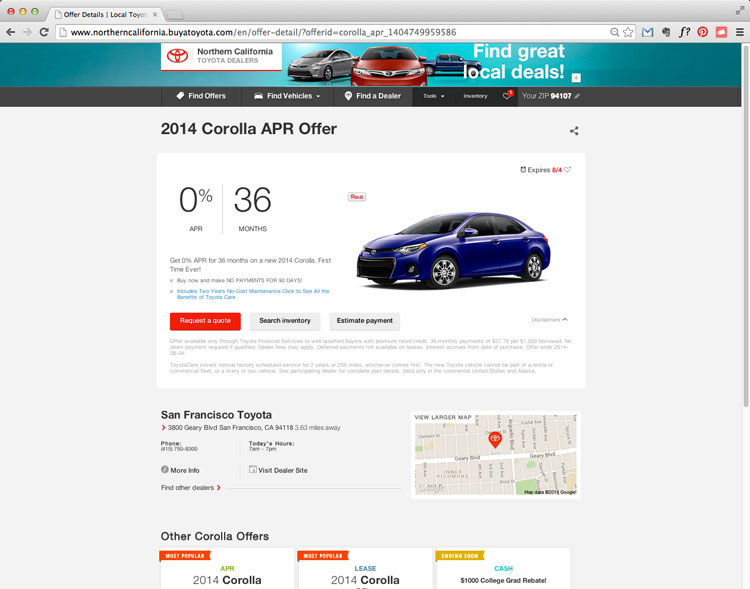Toggle fullscreen using window expand arrows
Screen dimensions: 750x589
tap(740, 11)
